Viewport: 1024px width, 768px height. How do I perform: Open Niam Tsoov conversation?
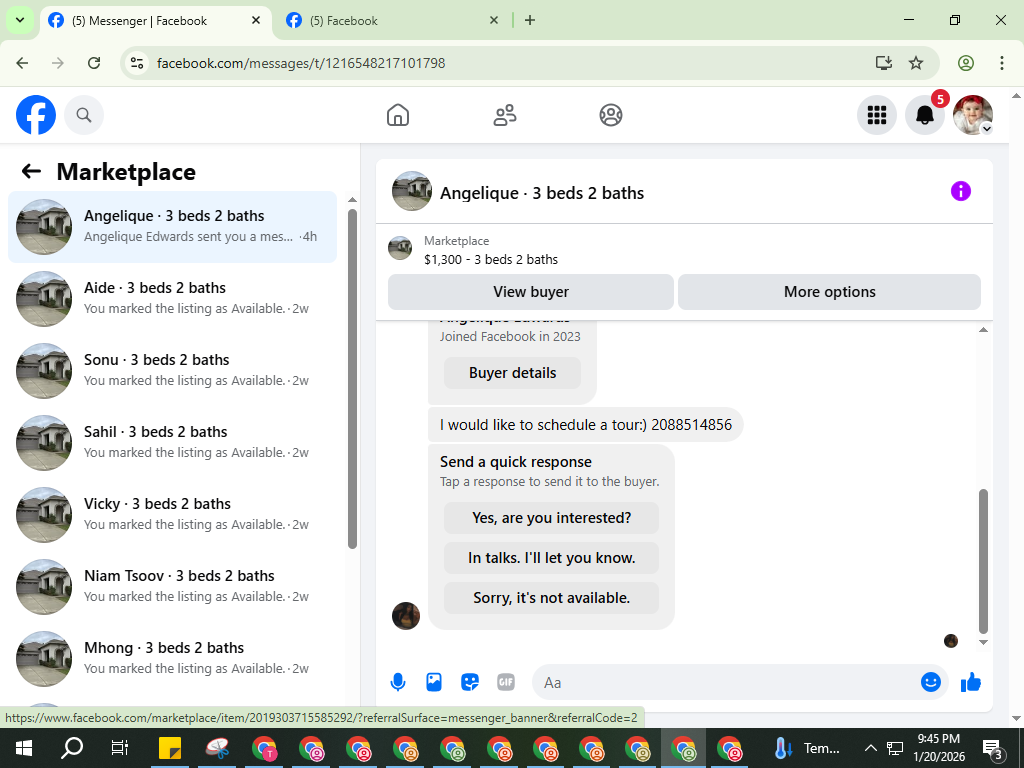coord(172,586)
